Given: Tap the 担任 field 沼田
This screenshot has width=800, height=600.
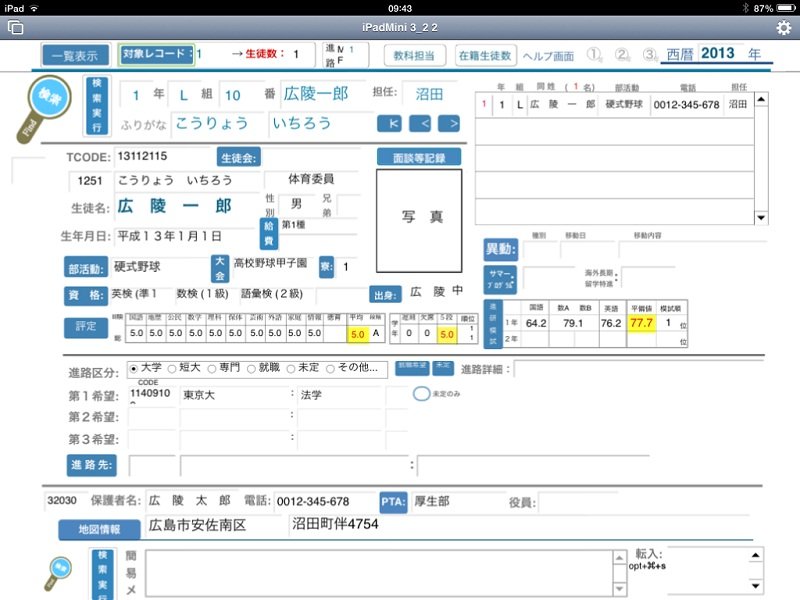Looking at the screenshot, I should tap(429, 94).
